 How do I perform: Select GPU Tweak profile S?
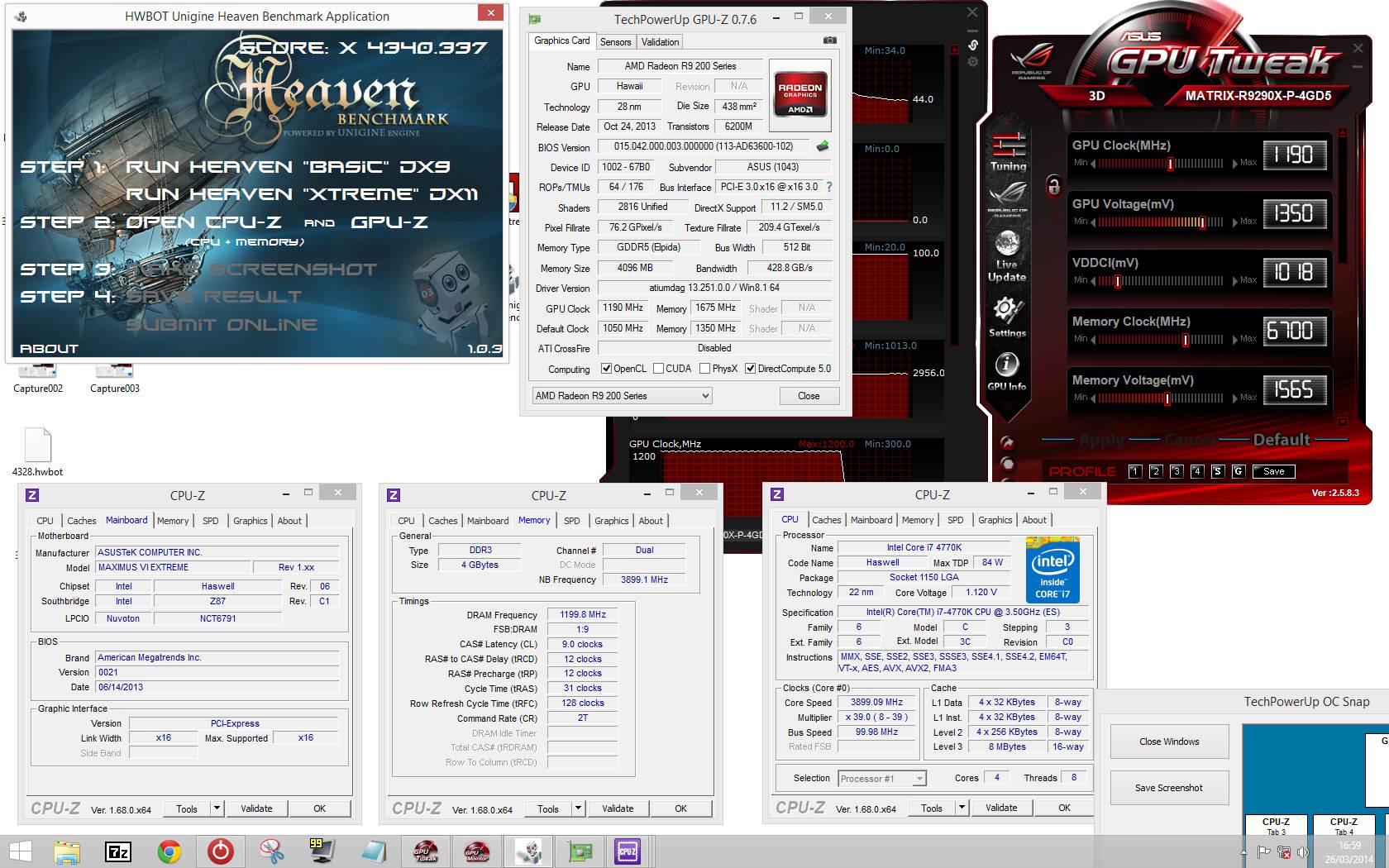[x=1217, y=471]
